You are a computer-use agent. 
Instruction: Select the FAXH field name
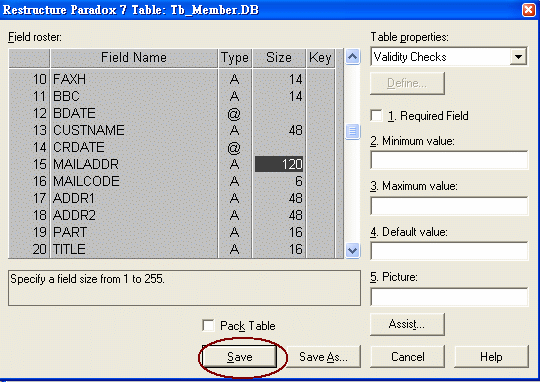(134, 79)
